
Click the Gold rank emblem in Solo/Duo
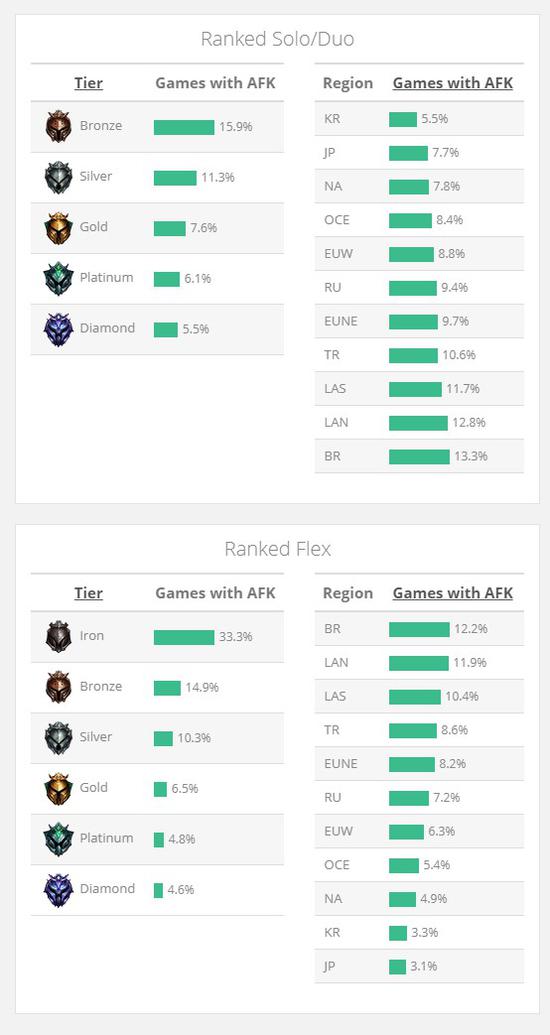[59, 228]
